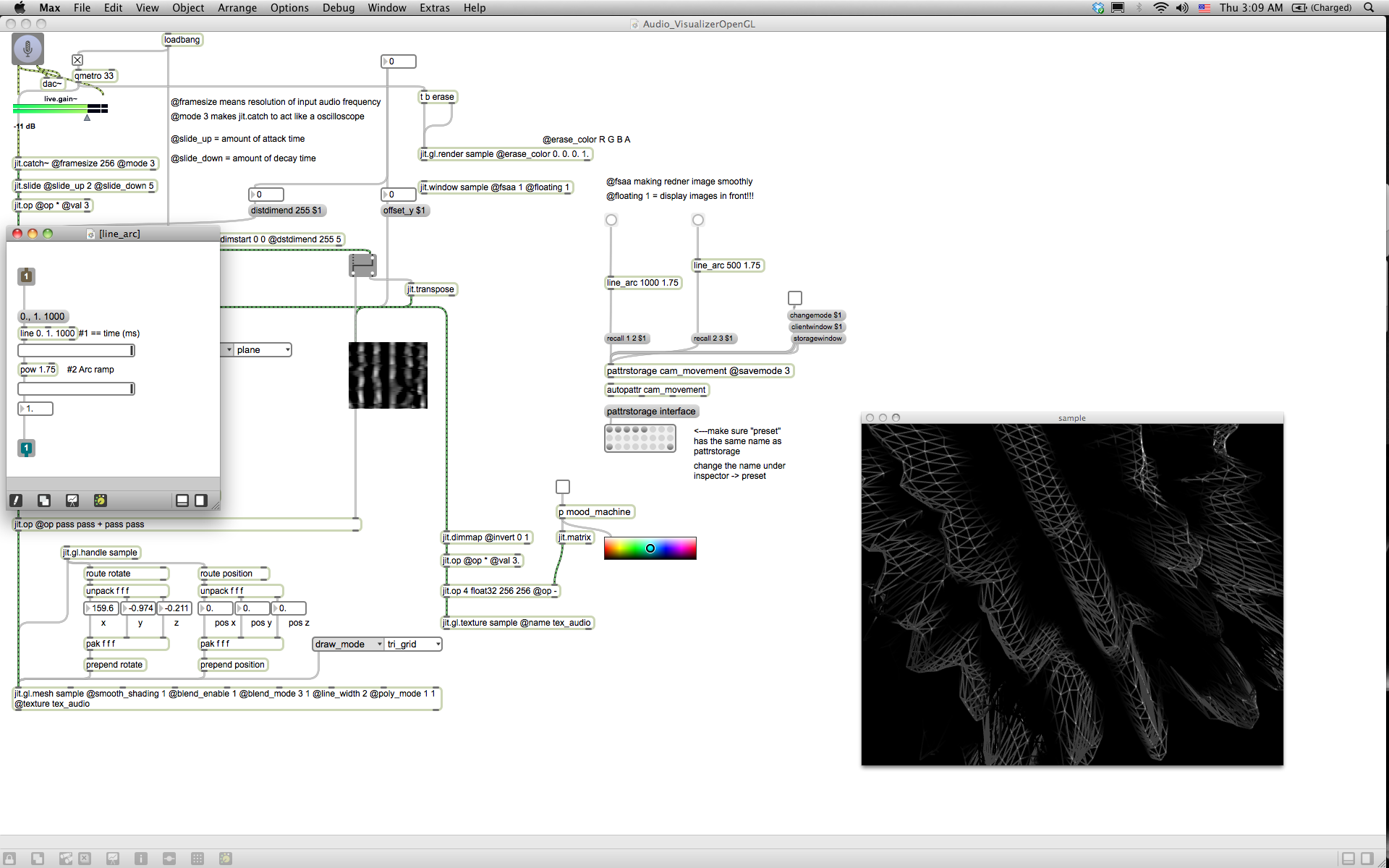1389x868 pixels.
Task: Click the X clear icon in main bottom toolbar
Action: pyautogui.click(x=85, y=859)
